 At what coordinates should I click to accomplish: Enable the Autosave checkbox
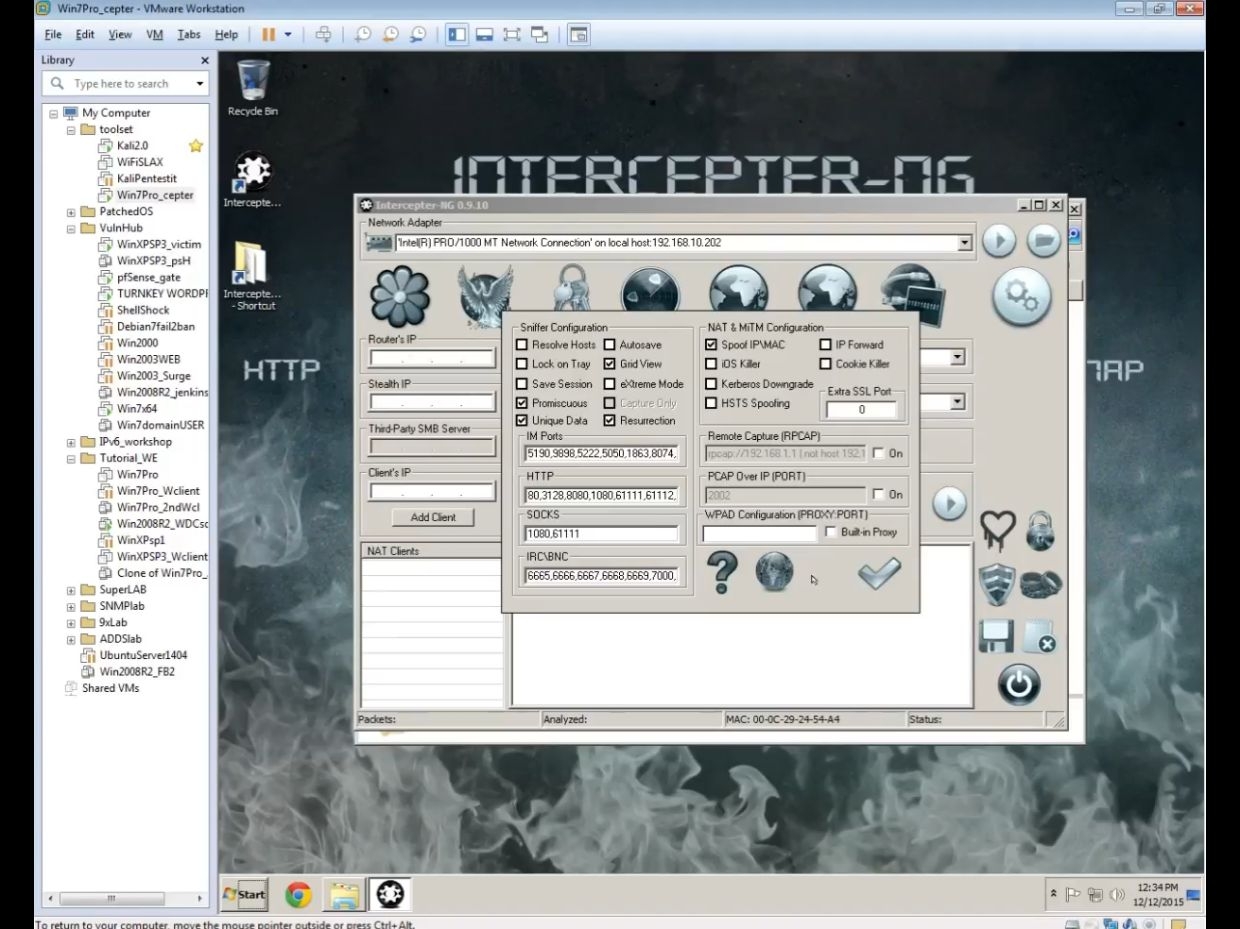pyautogui.click(x=609, y=345)
